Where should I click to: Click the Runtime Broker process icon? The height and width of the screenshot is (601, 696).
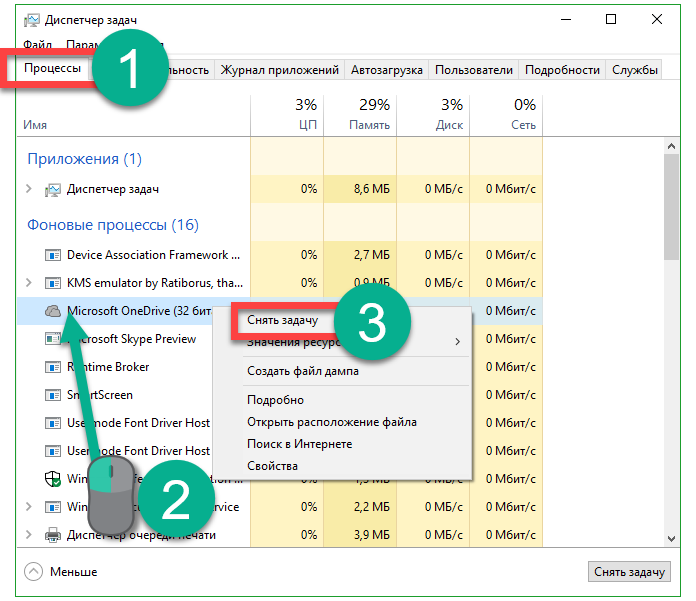(x=53, y=367)
